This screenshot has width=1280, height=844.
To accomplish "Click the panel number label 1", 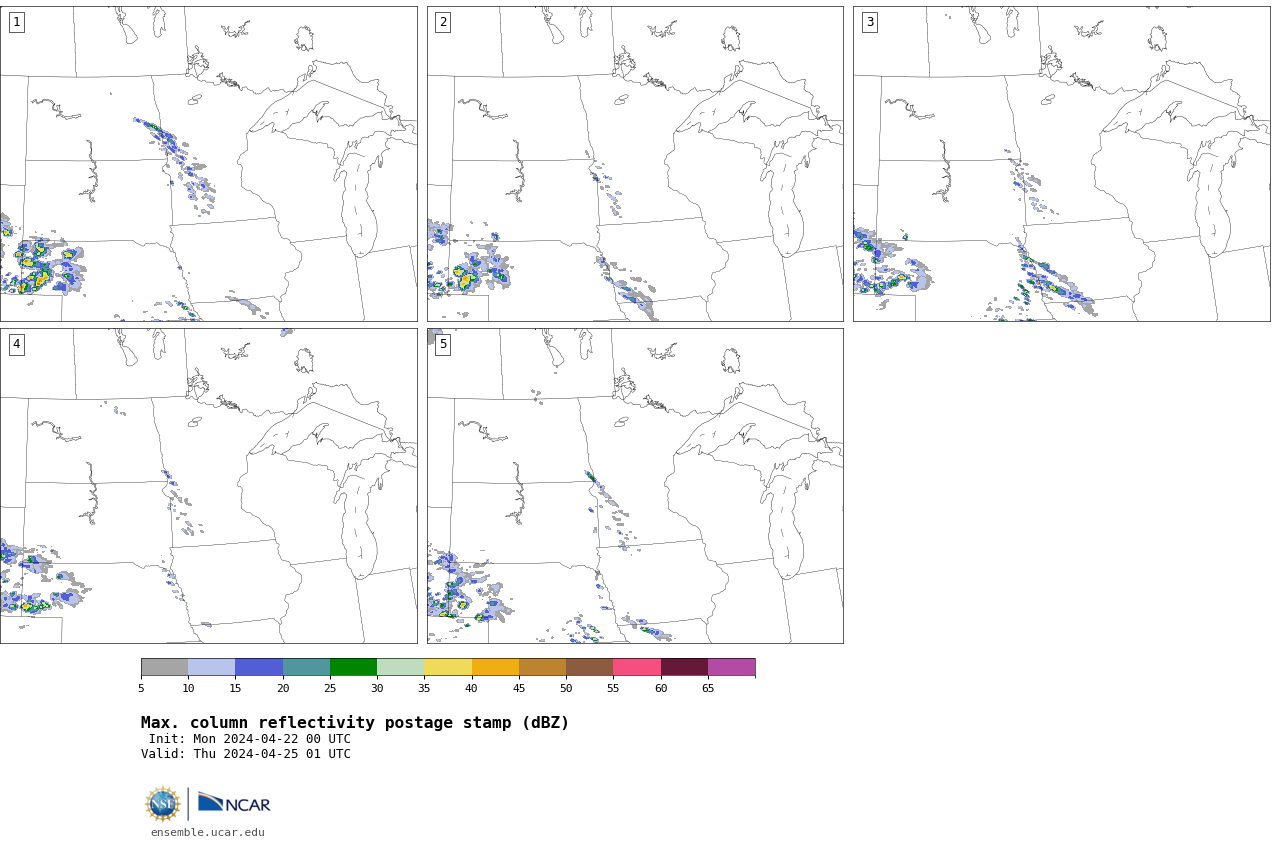I will point(16,22).
